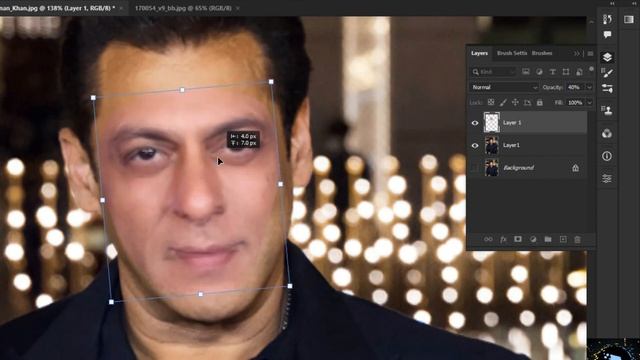Open the Comments speech-bubble panel icon
The height and width of the screenshot is (360, 640).
pyautogui.click(x=607, y=35)
